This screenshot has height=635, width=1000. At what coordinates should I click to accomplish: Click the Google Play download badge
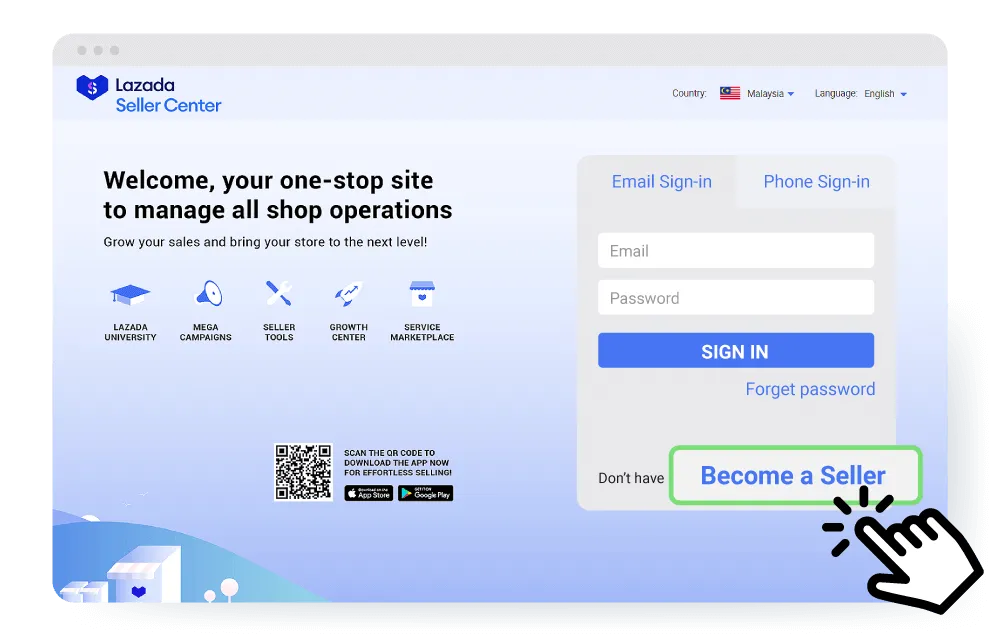pyautogui.click(x=425, y=493)
